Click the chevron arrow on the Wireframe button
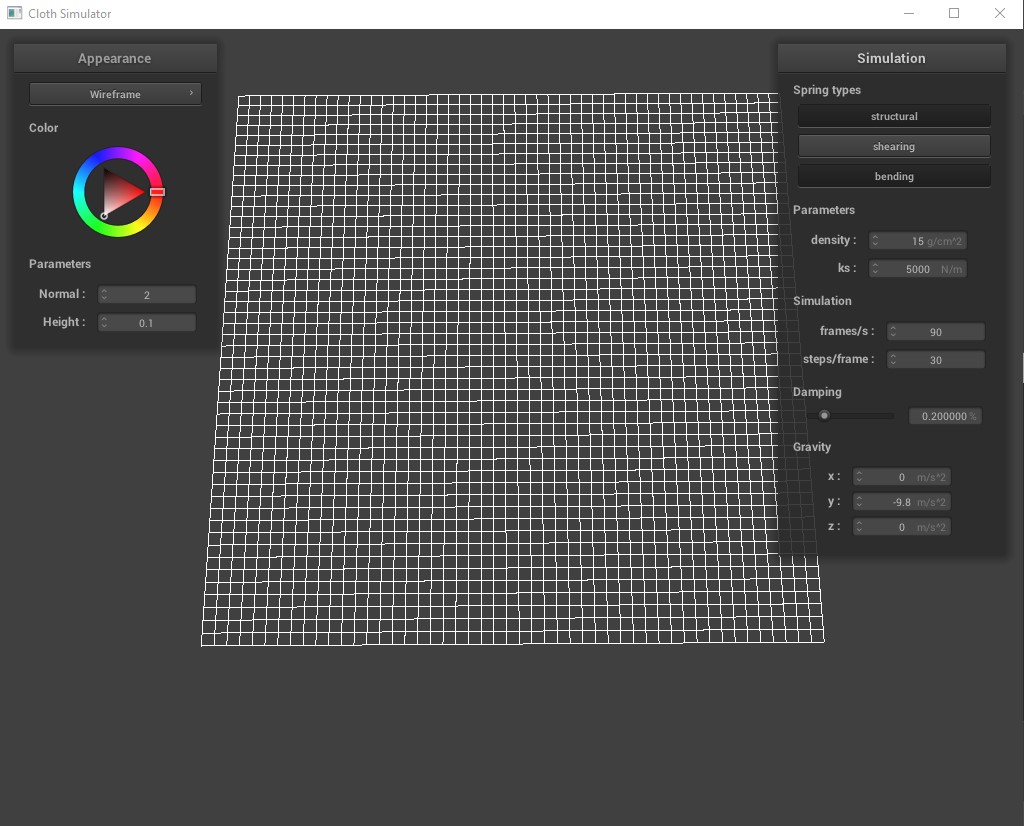 [x=191, y=94]
